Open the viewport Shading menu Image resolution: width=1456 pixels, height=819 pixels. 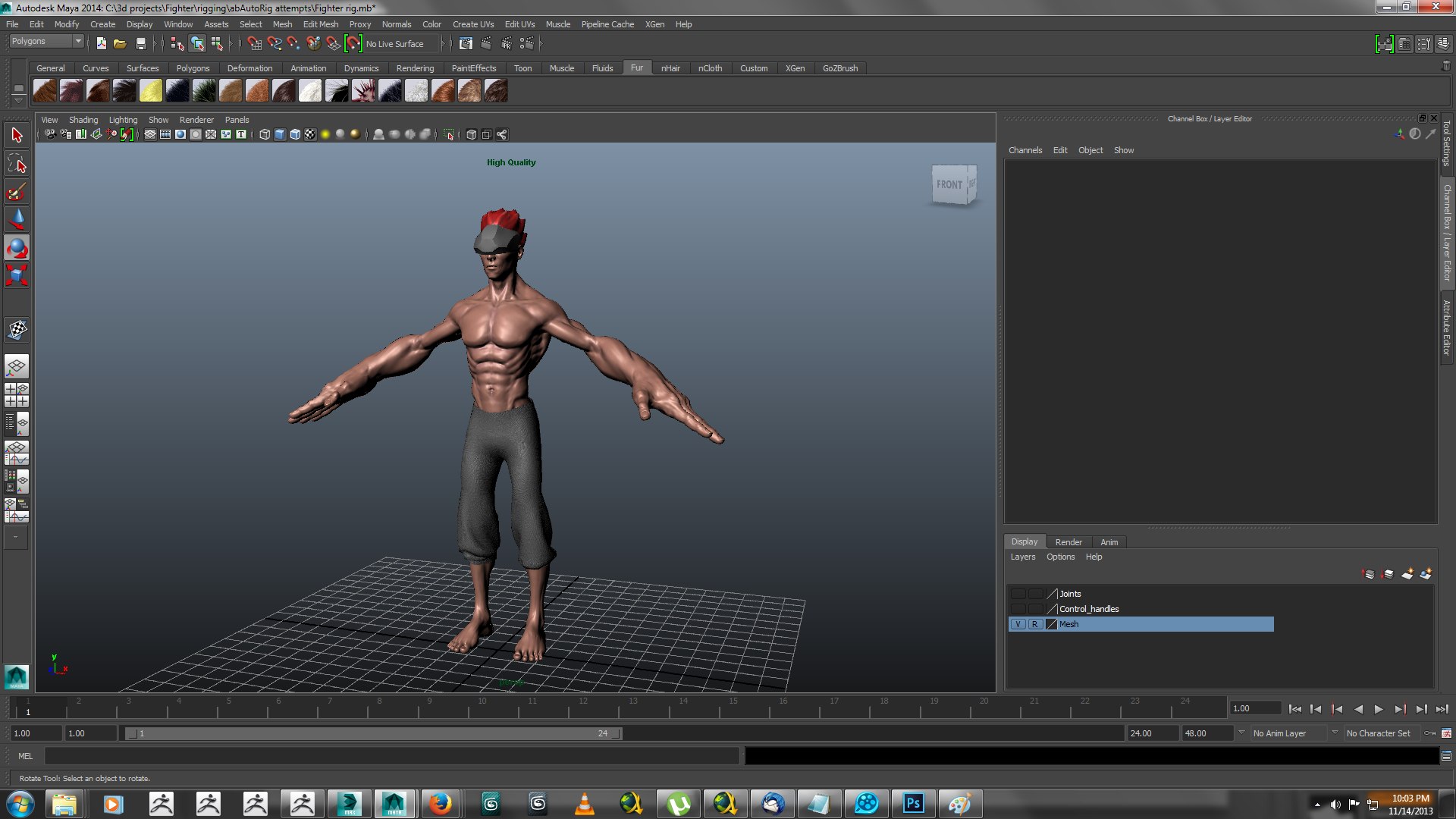tap(83, 120)
